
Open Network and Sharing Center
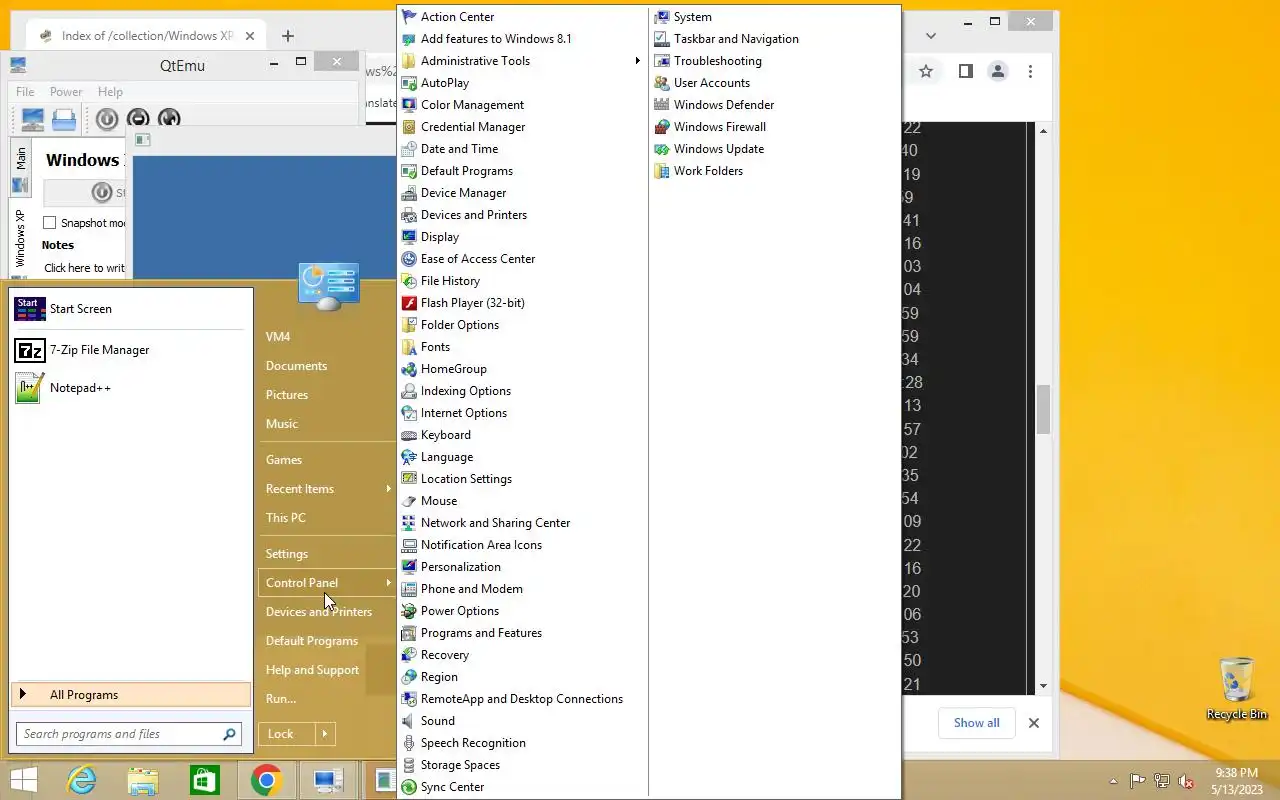(x=495, y=523)
